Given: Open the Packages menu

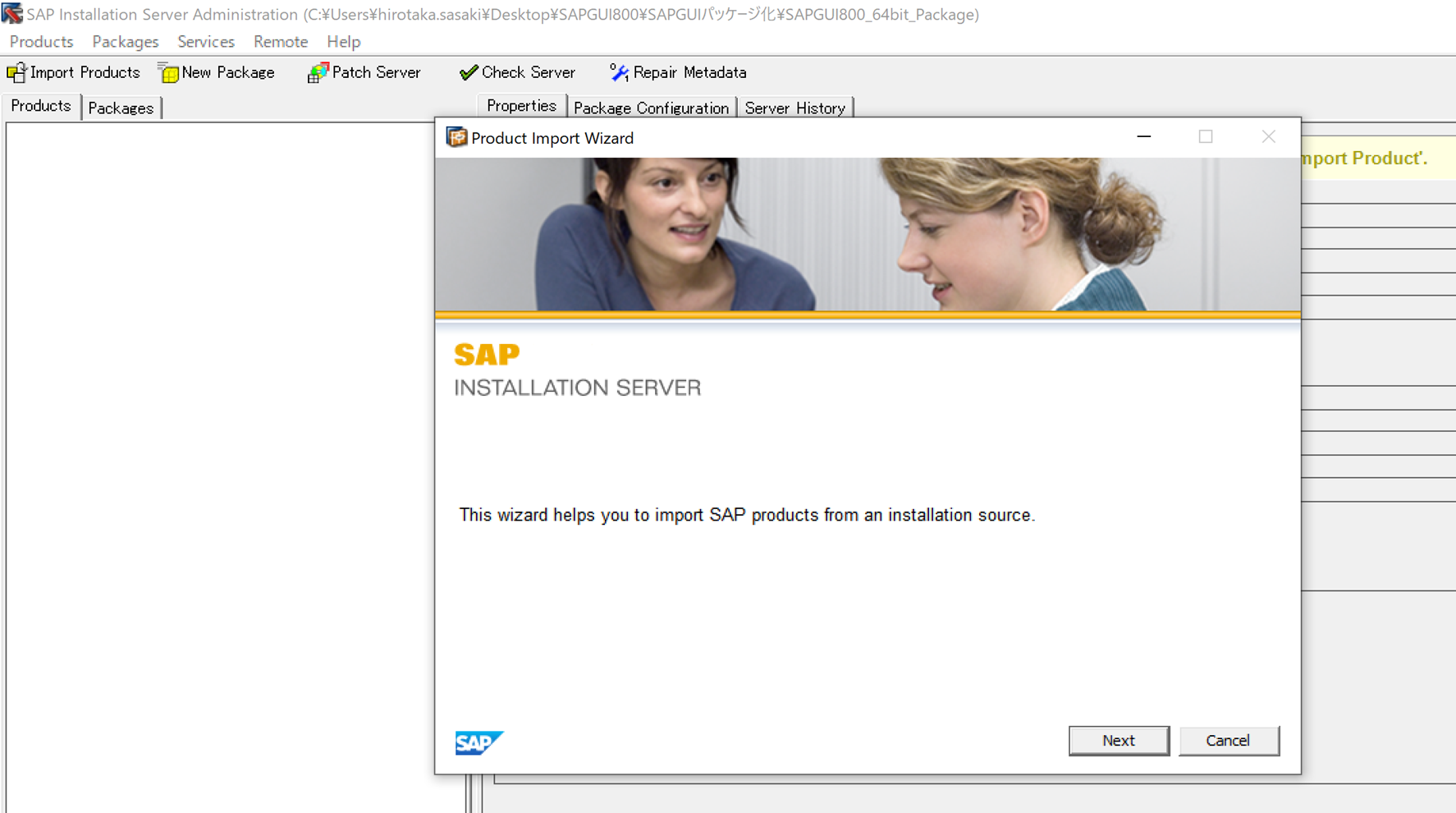Looking at the screenshot, I should (x=125, y=42).
